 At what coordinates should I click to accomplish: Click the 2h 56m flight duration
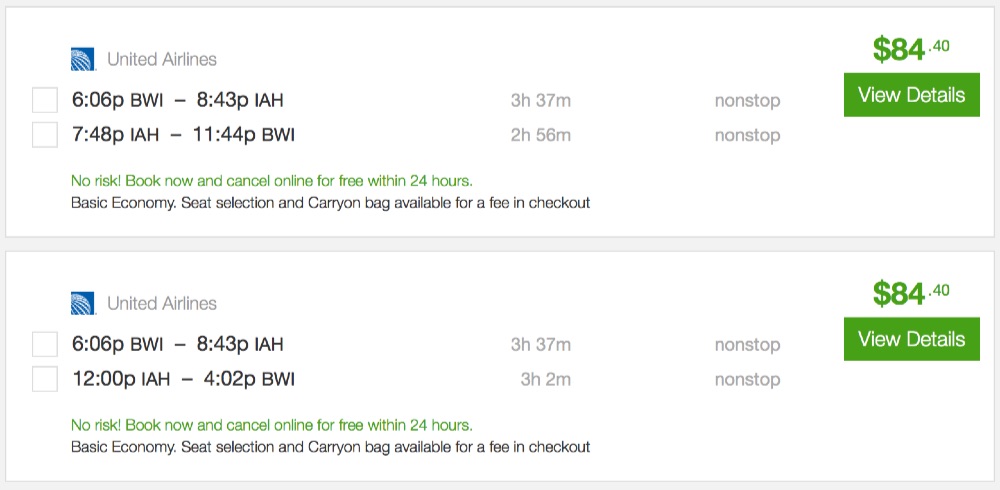[540, 135]
